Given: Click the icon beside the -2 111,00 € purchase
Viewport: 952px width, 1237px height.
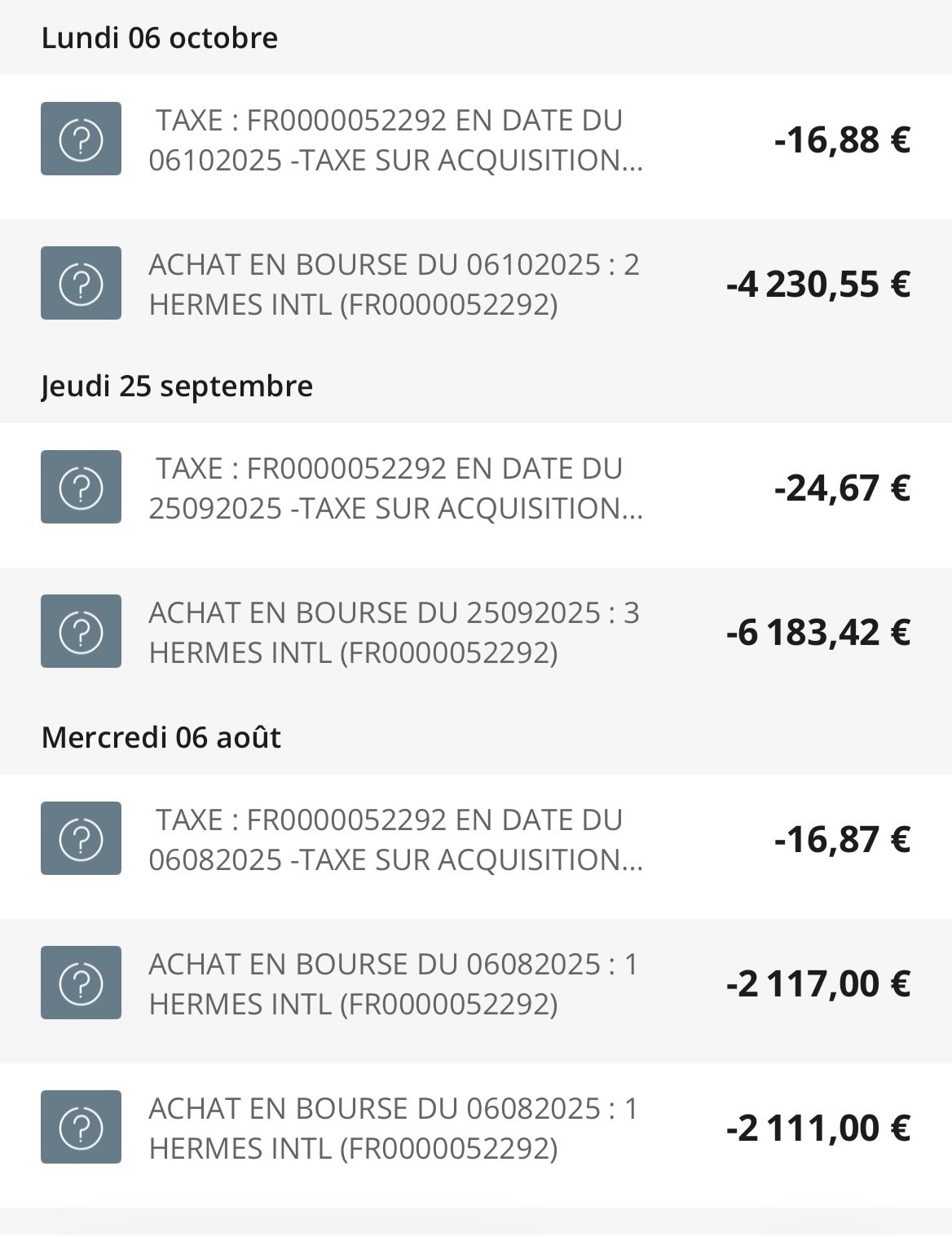Looking at the screenshot, I should pyautogui.click(x=81, y=1127).
